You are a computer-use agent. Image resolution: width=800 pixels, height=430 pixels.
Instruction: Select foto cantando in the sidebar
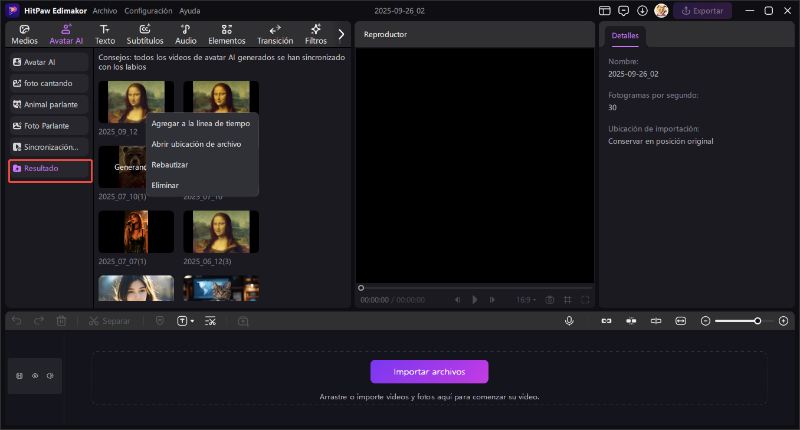[49, 83]
